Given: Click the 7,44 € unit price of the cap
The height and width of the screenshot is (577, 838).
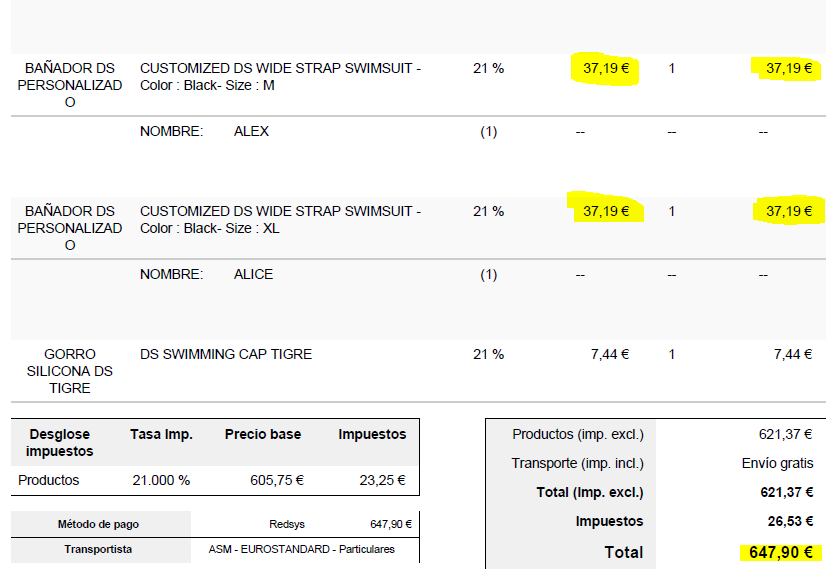Looking at the screenshot, I should pos(610,354).
